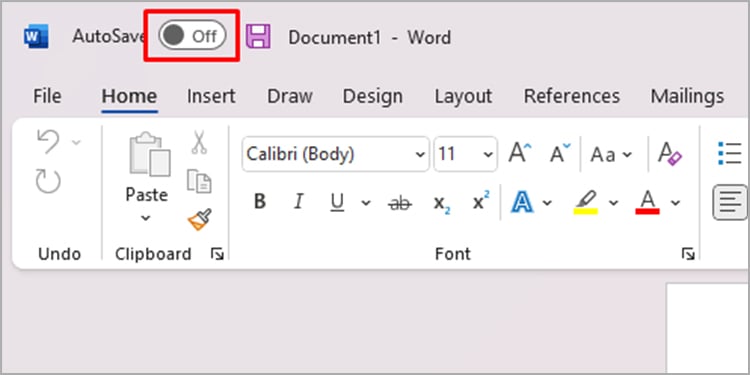Open the Font dialog launcher
Screen dimensions: 750x375
[688, 254]
